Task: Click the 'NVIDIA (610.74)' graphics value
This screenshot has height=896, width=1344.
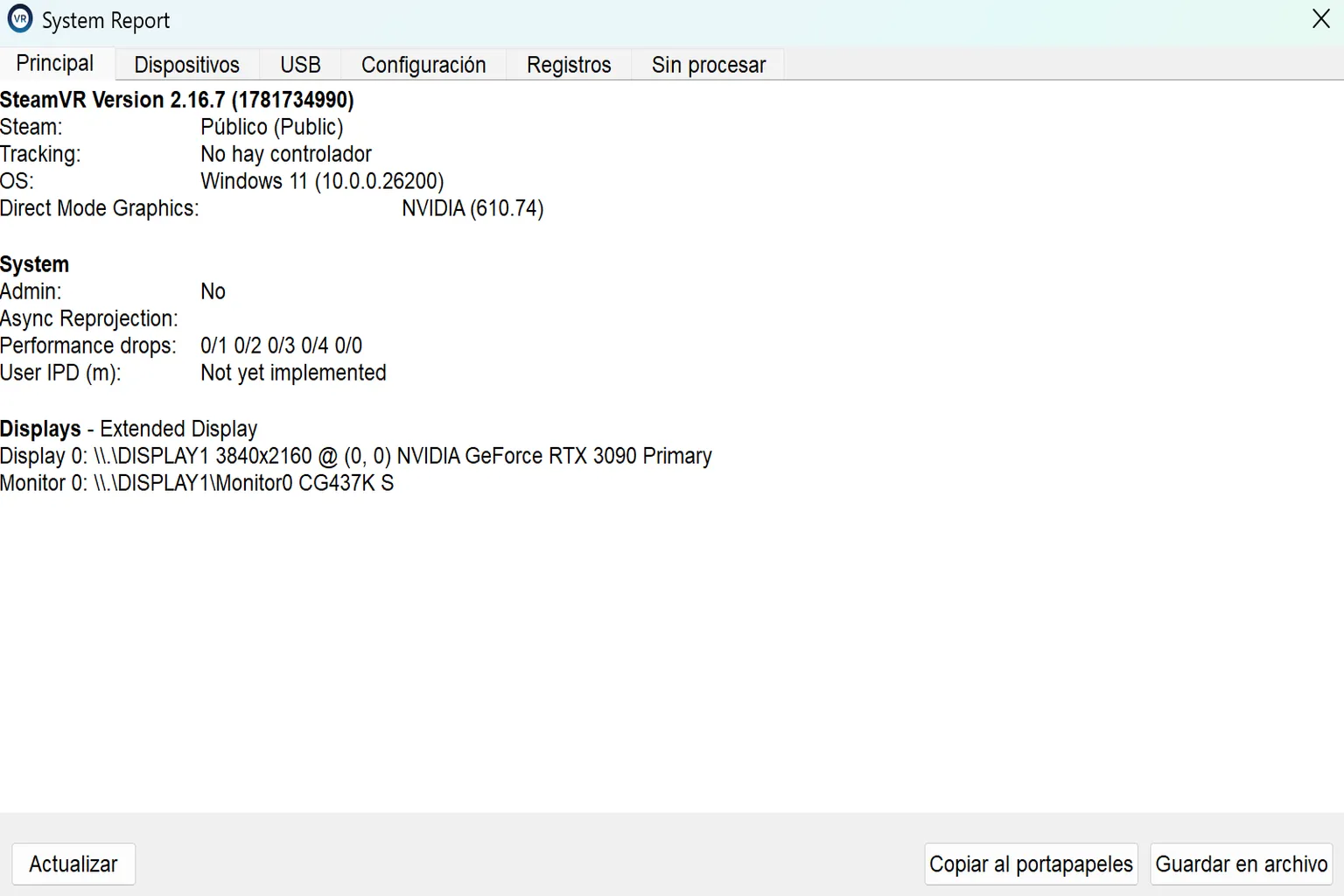Action: coord(472,208)
